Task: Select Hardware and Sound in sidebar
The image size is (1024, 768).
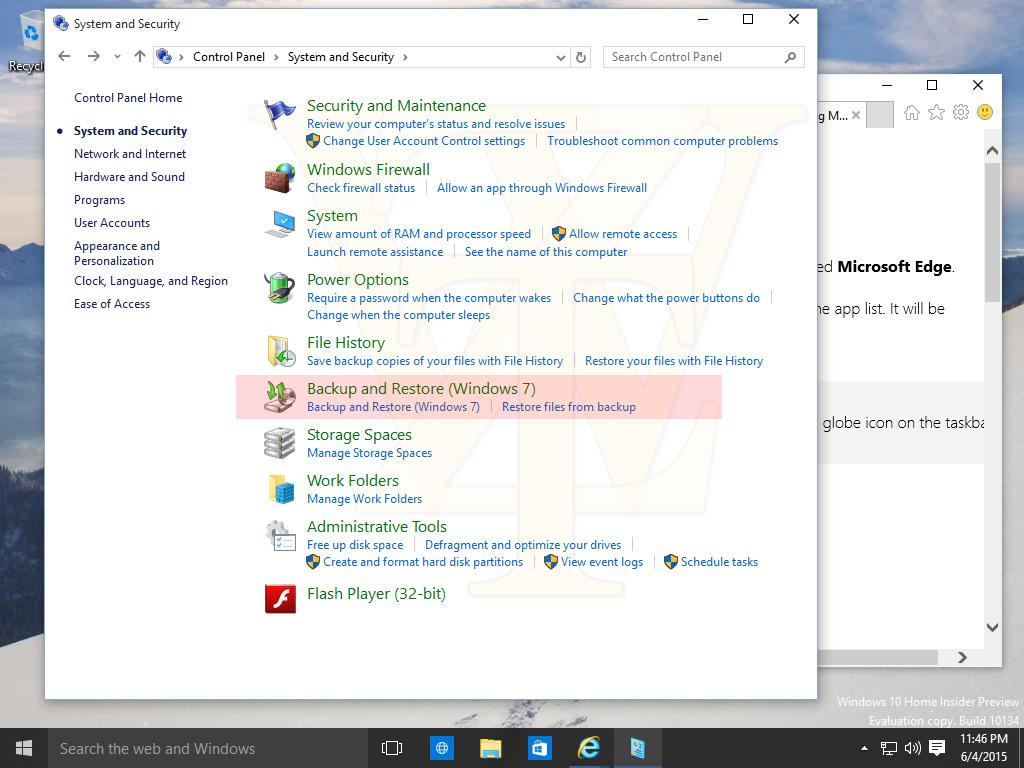Action: tap(129, 177)
